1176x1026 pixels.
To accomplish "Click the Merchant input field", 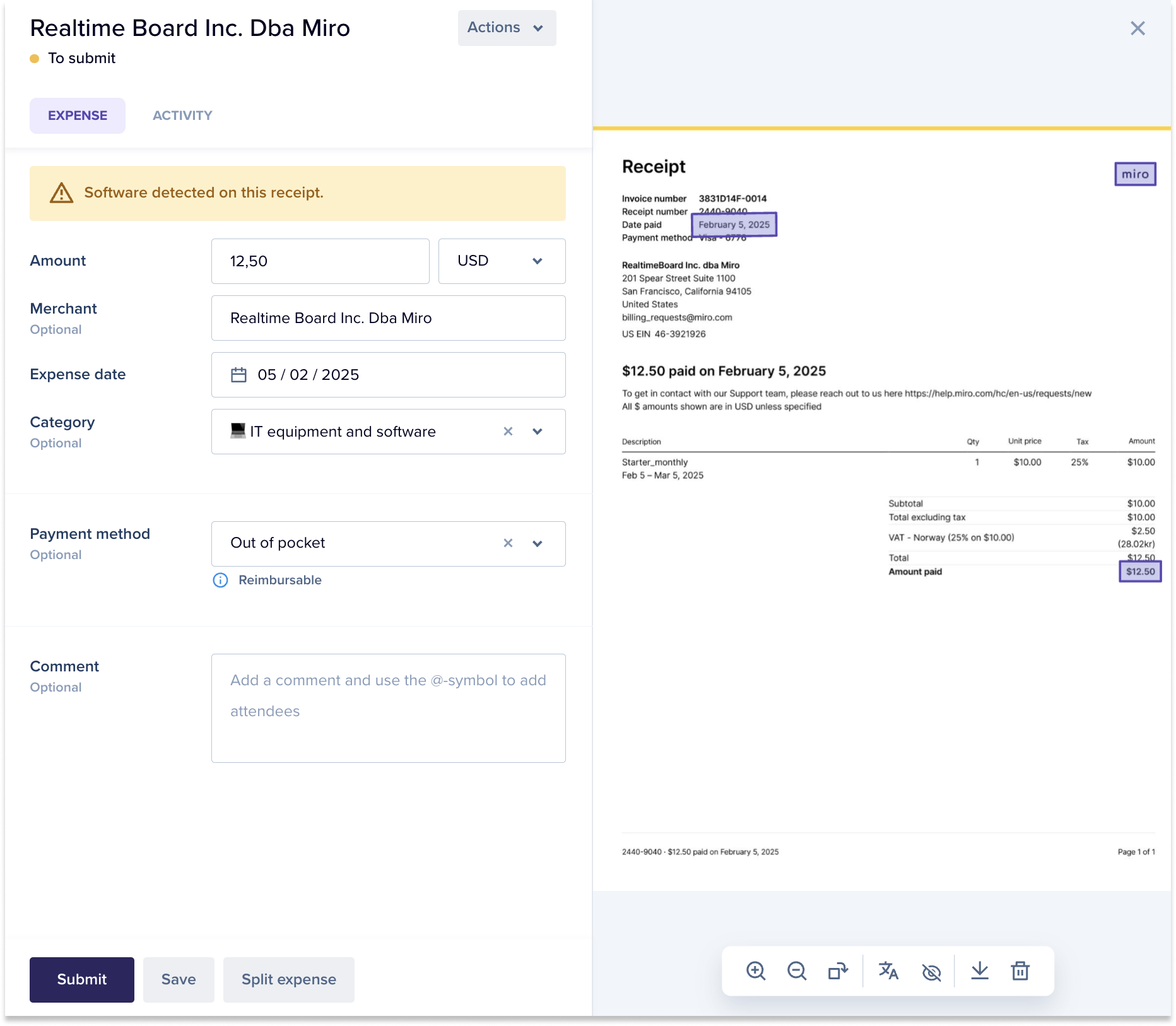I will click(x=389, y=318).
